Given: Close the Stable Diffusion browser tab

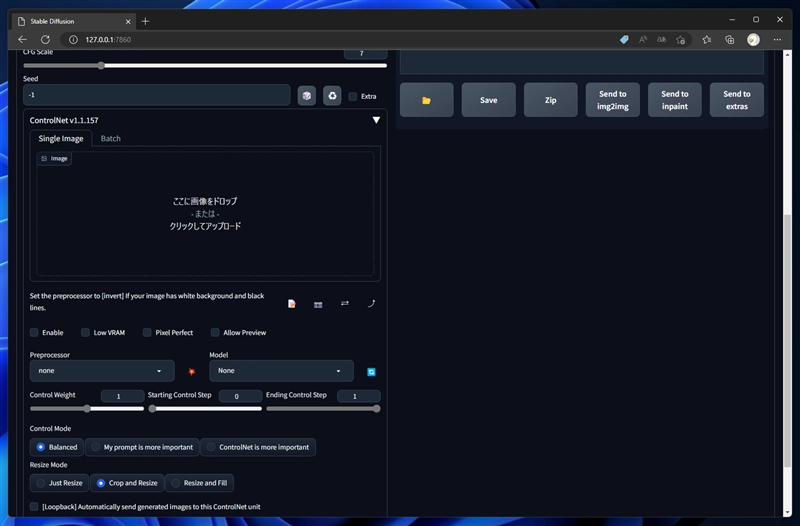Looking at the screenshot, I should 128,21.
